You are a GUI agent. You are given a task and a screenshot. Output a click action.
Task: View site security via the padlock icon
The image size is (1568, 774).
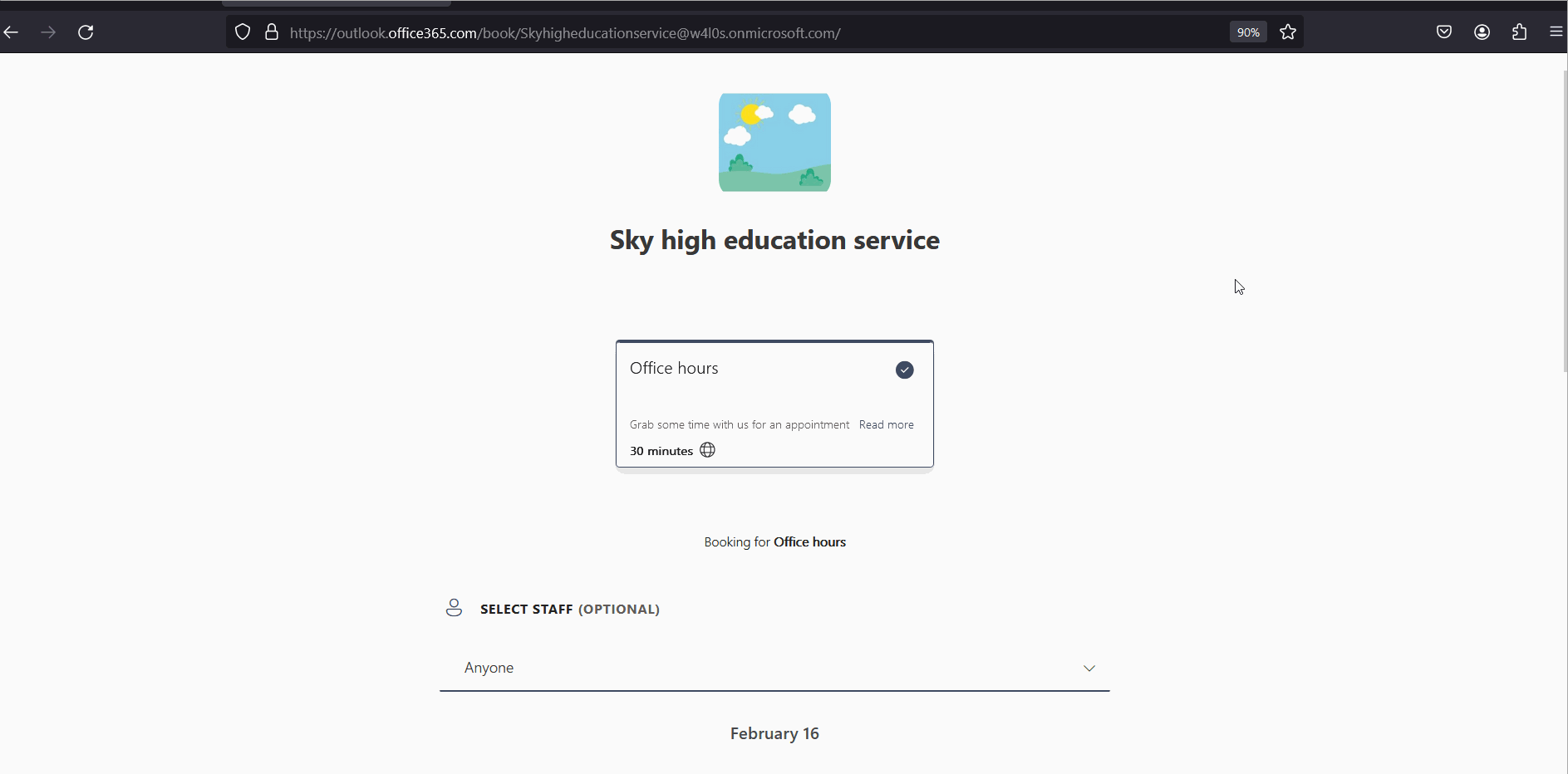(x=272, y=32)
